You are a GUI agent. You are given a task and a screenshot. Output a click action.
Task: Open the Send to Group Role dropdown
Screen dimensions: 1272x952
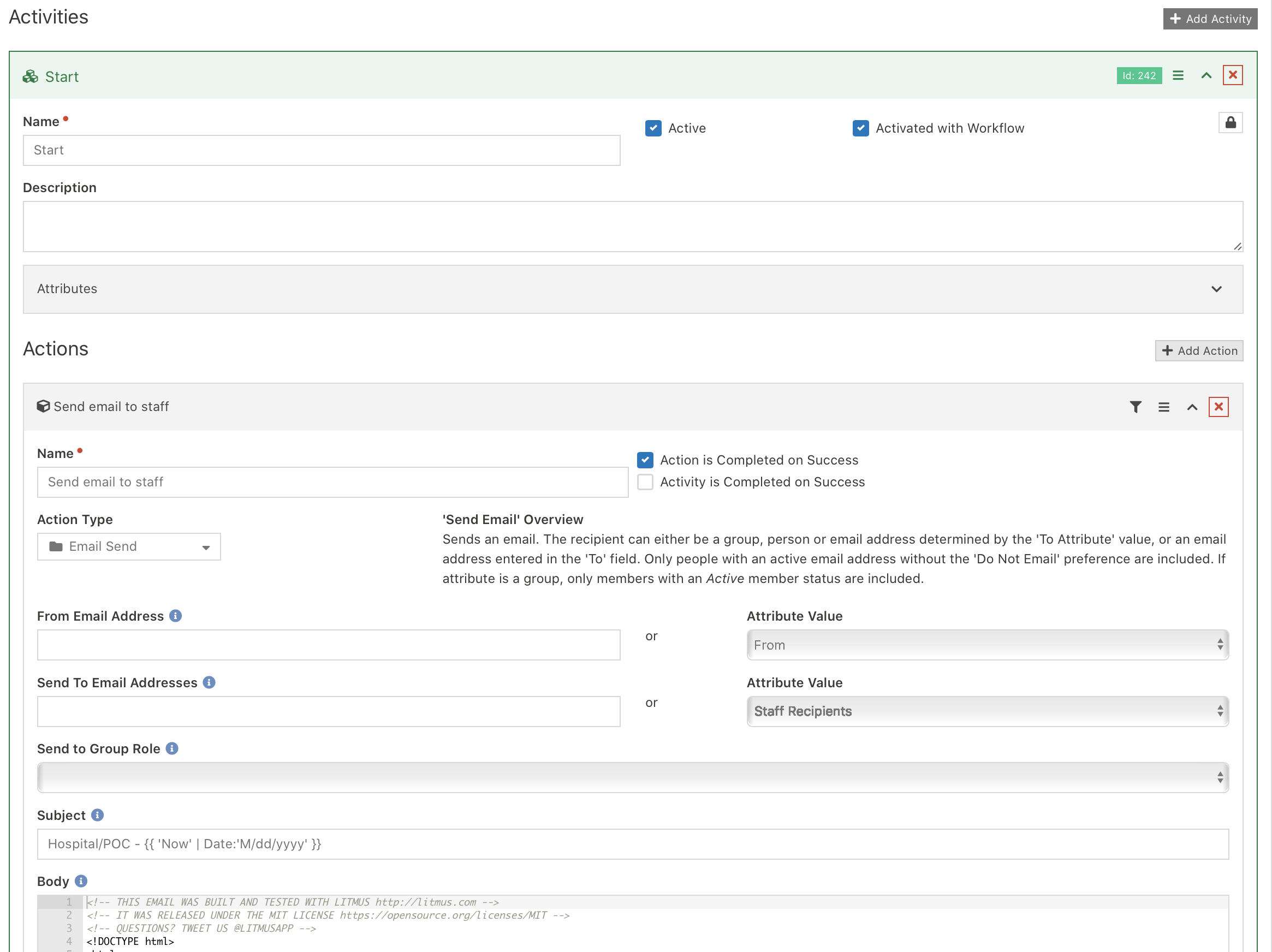click(633, 778)
